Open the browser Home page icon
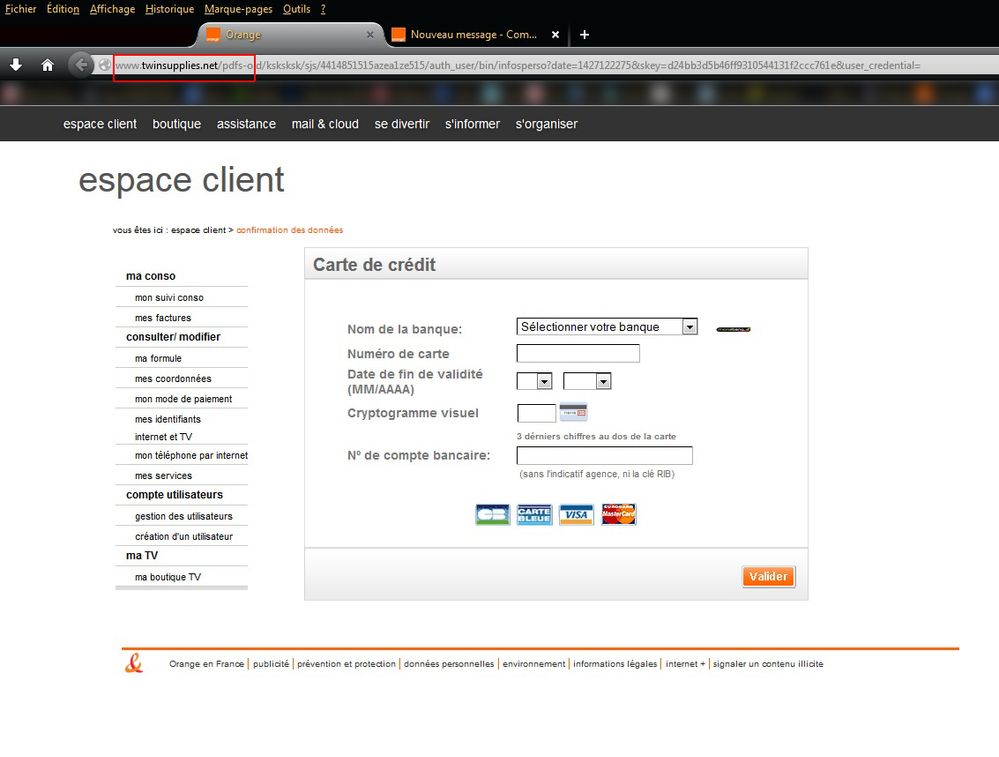The height and width of the screenshot is (757, 999). [47, 63]
